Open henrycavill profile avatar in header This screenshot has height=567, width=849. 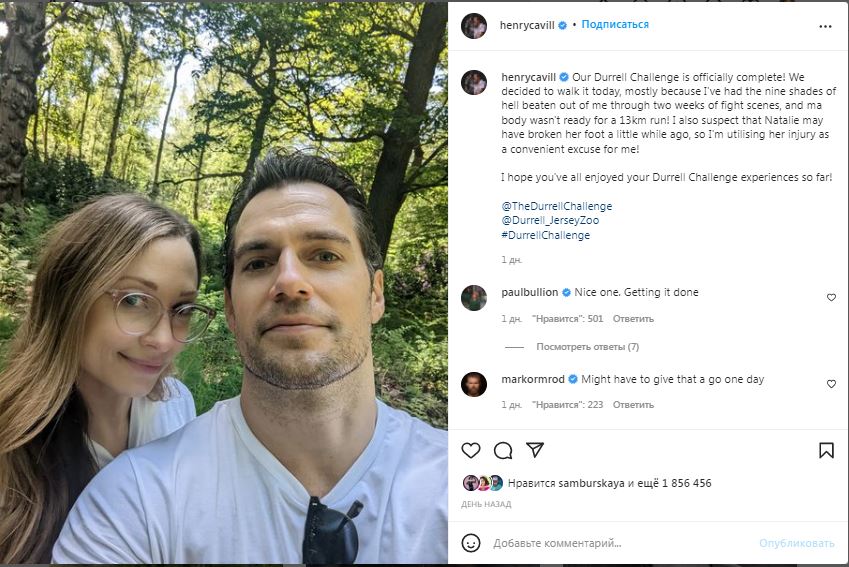(474, 26)
